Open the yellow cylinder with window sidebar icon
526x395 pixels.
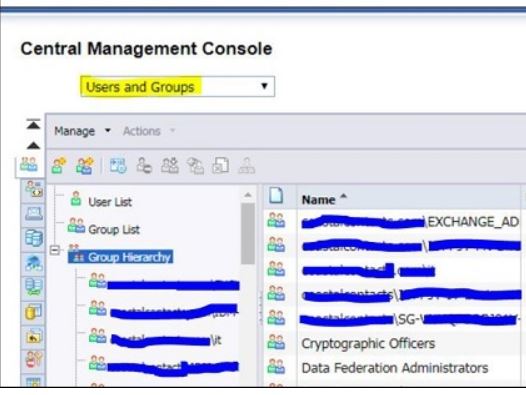[x=34, y=311]
